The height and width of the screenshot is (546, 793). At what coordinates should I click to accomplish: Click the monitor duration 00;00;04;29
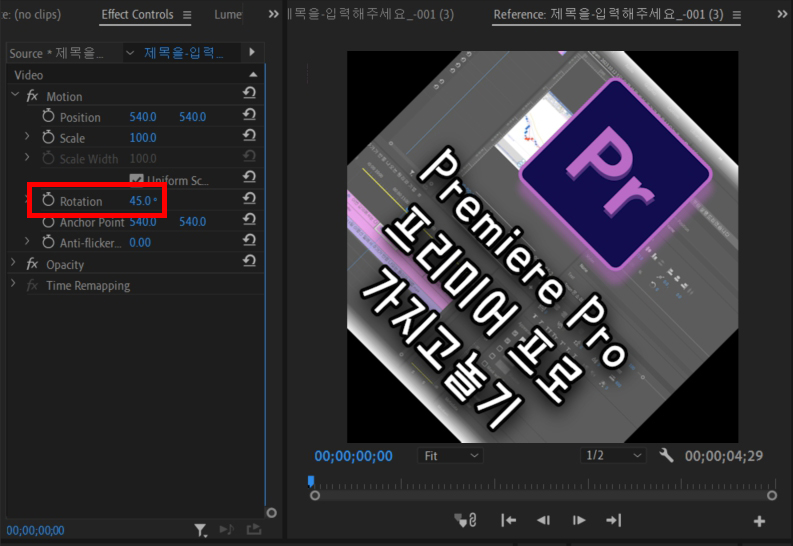[x=724, y=456]
